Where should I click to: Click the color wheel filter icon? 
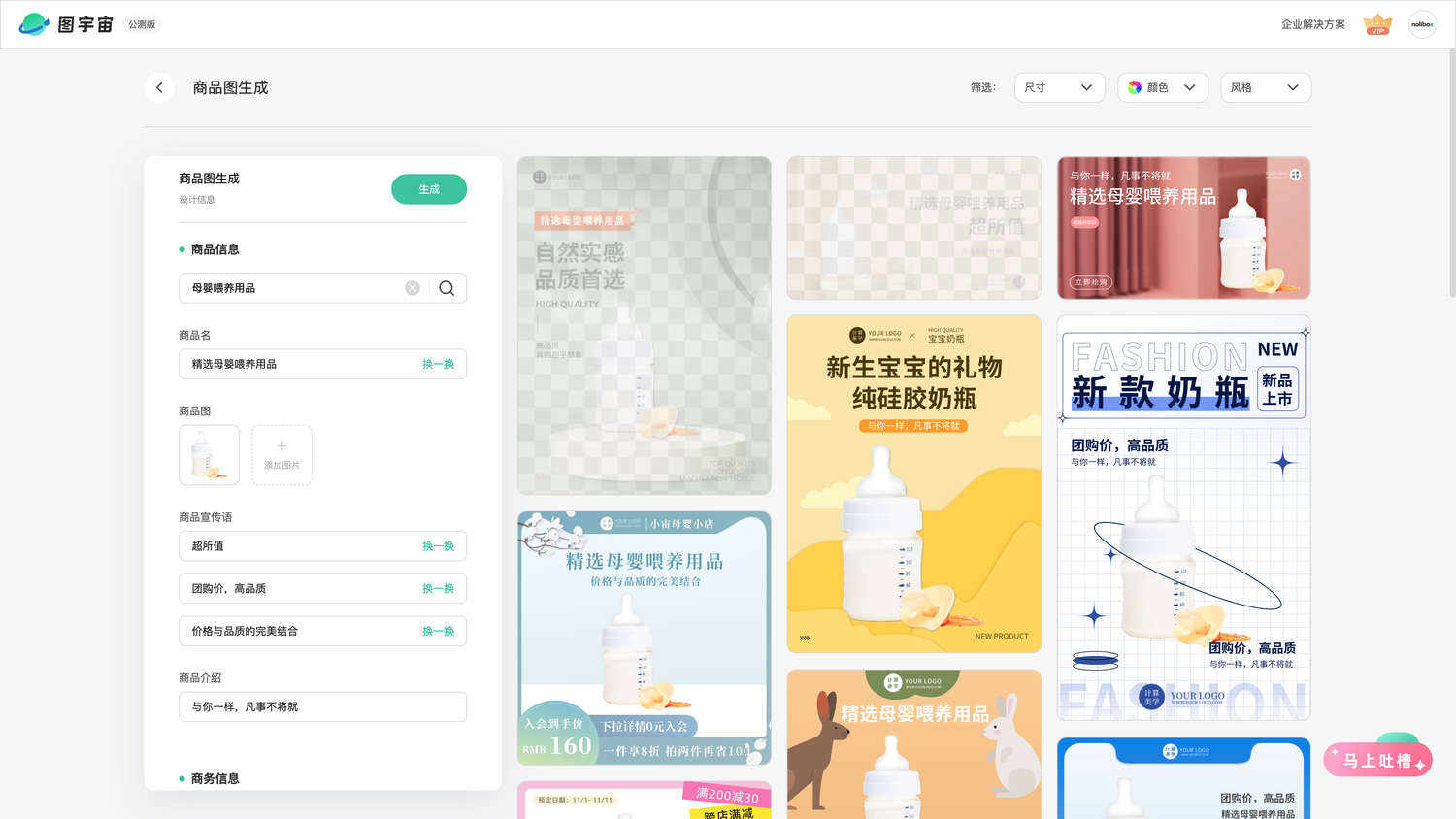[x=1135, y=87]
